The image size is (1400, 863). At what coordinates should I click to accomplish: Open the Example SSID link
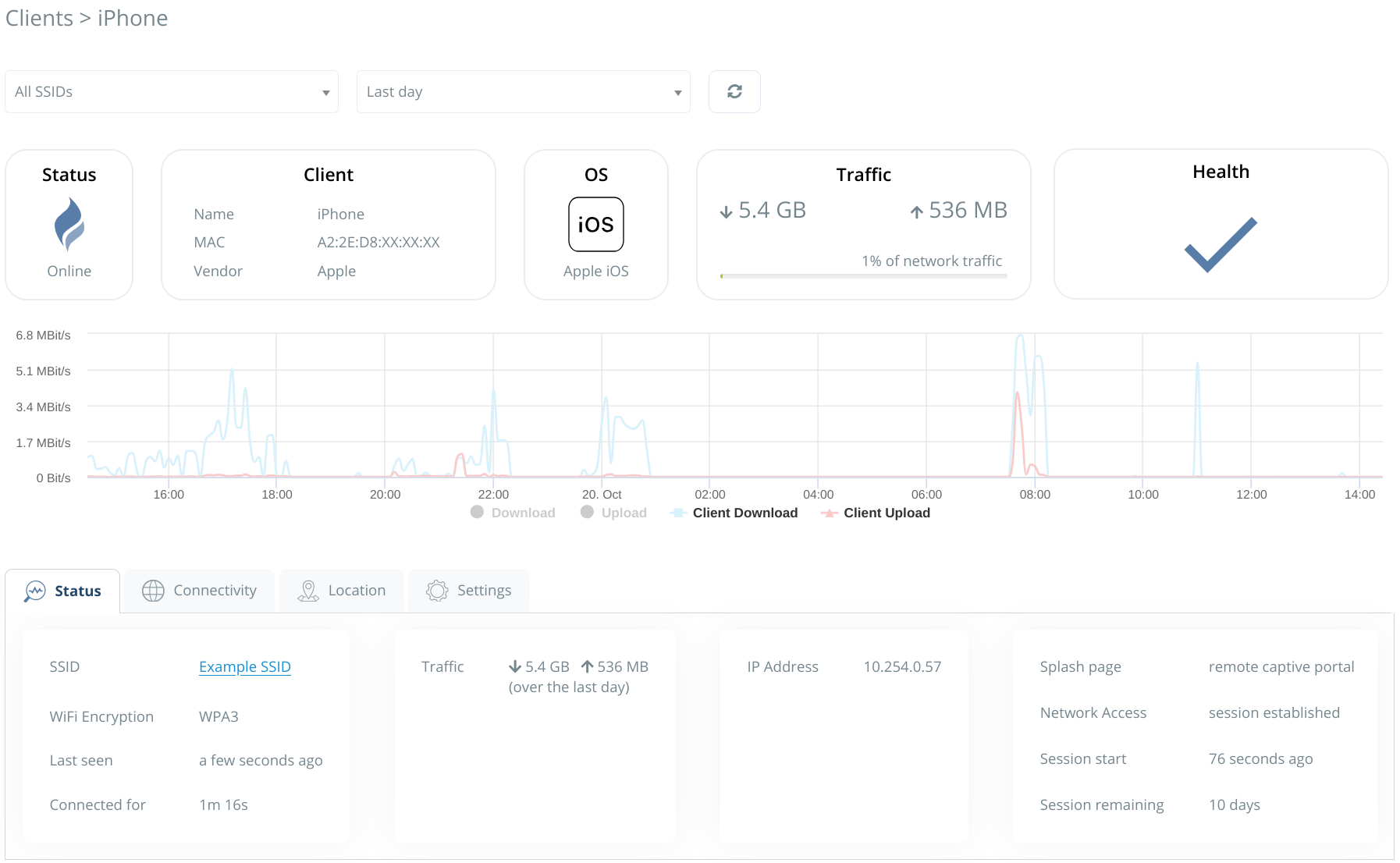tap(245, 667)
